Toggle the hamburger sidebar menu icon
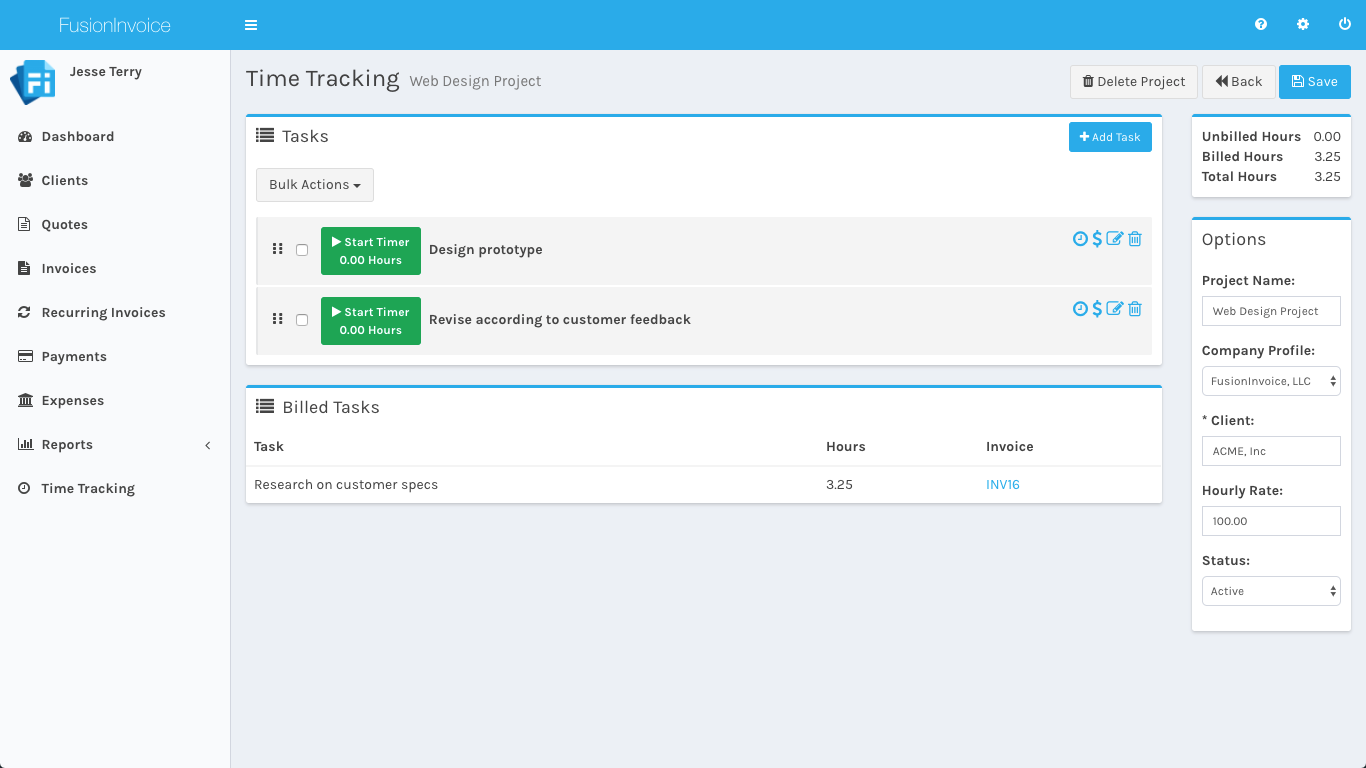 pyautogui.click(x=251, y=25)
